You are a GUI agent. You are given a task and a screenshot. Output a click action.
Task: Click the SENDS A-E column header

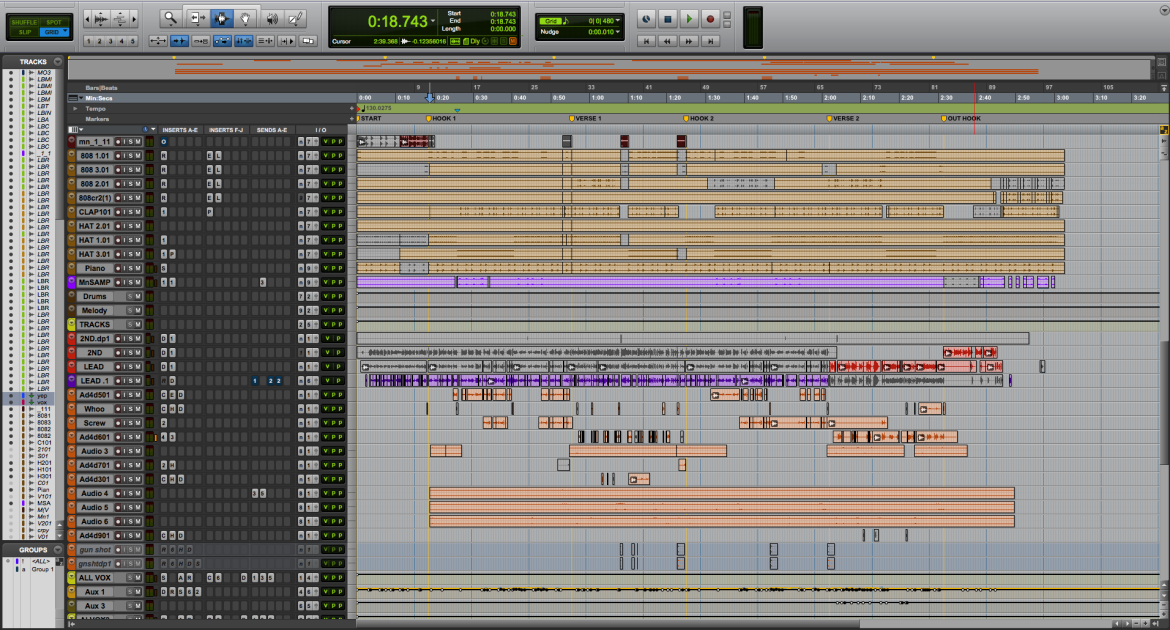click(272, 130)
